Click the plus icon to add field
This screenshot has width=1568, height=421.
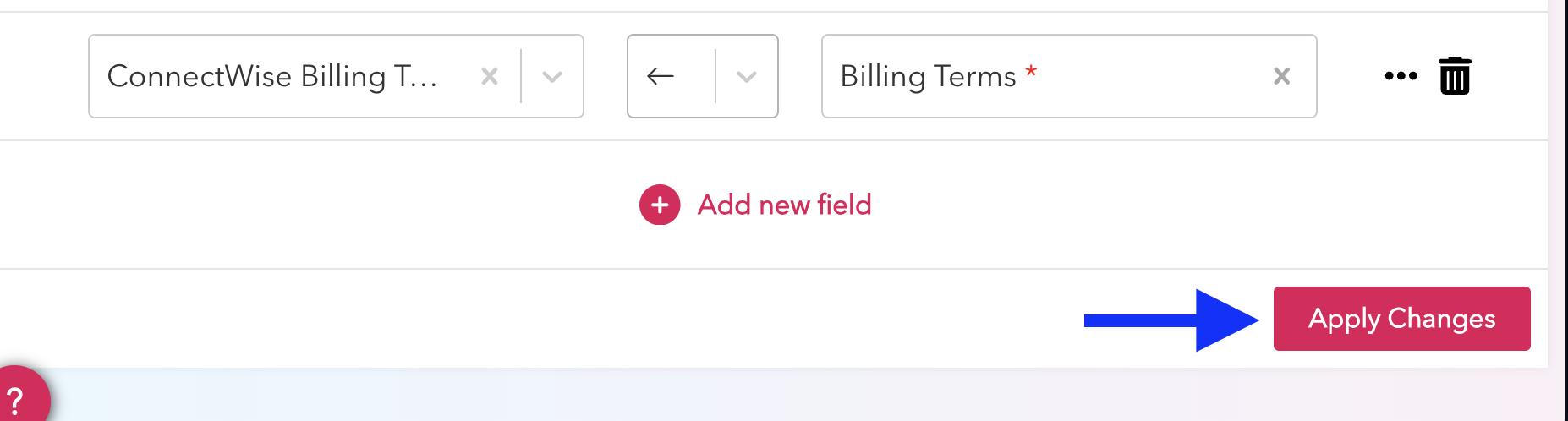pyautogui.click(x=660, y=205)
